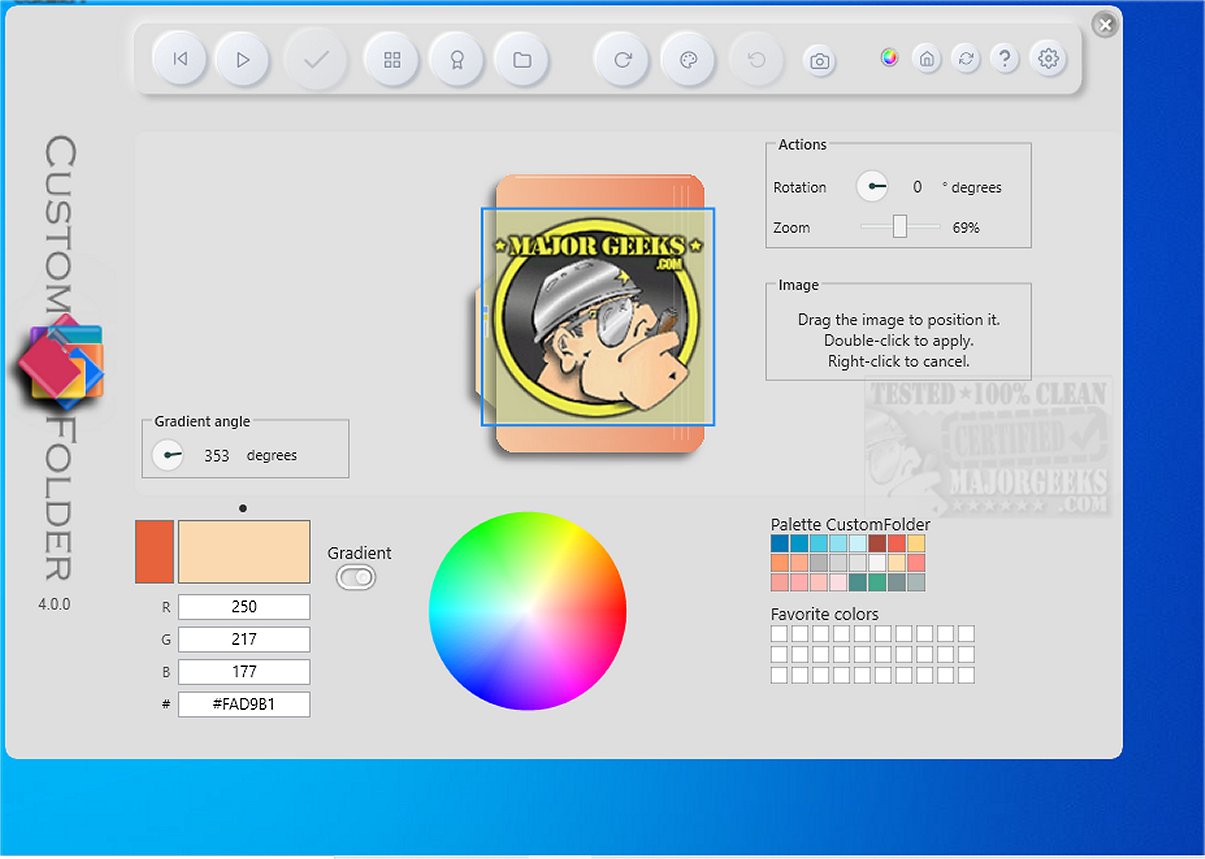Click the checkmark apply button in the toolbar
The height and width of the screenshot is (859, 1205).
tap(317, 59)
